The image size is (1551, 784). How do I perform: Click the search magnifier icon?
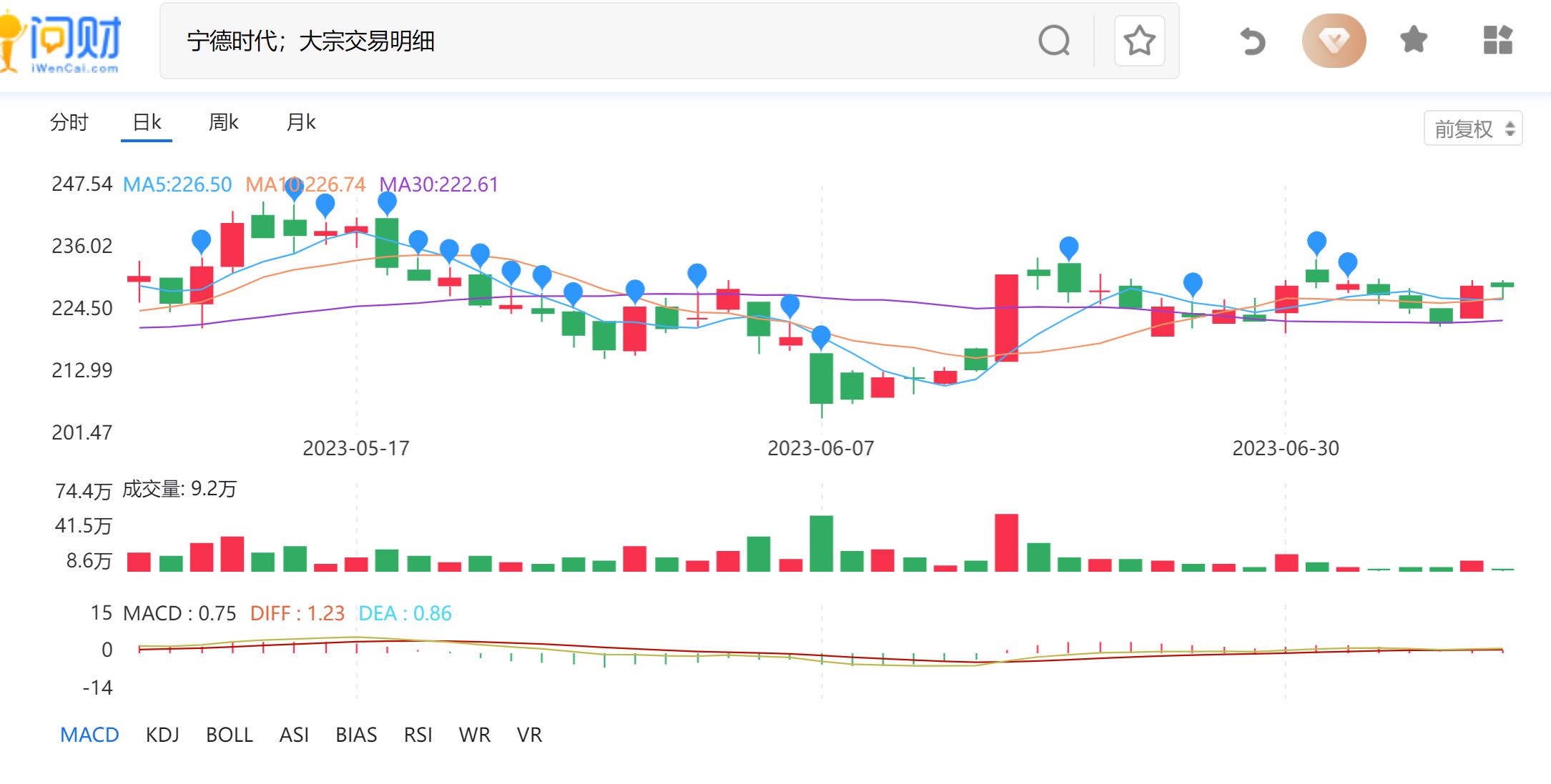coord(1054,41)
